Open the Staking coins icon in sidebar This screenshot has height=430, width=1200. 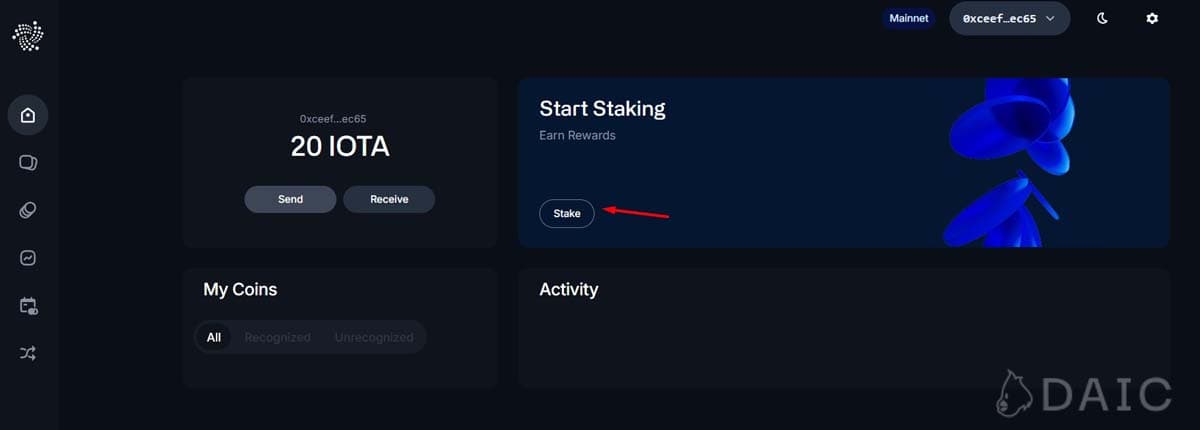28,210
